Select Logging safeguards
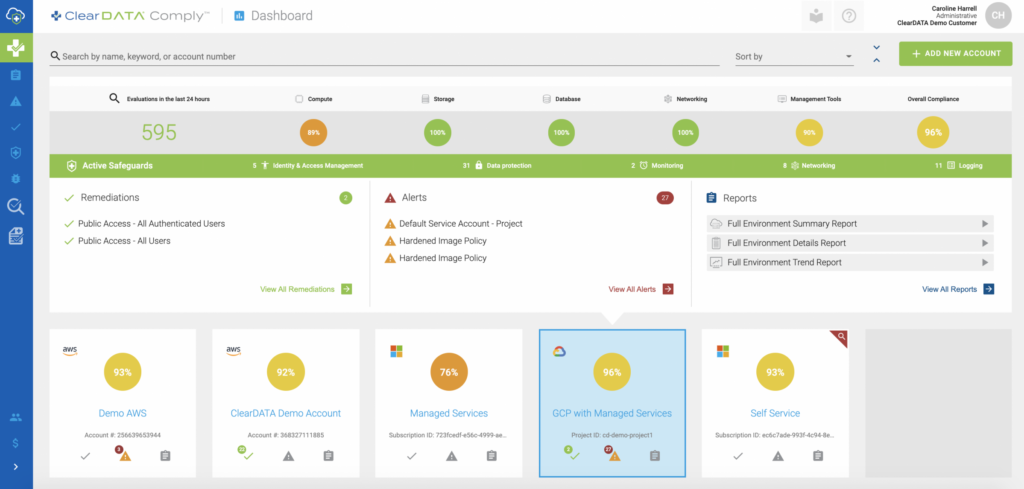The height and width of the screenshot is (489, 1024). pos(958,166)
